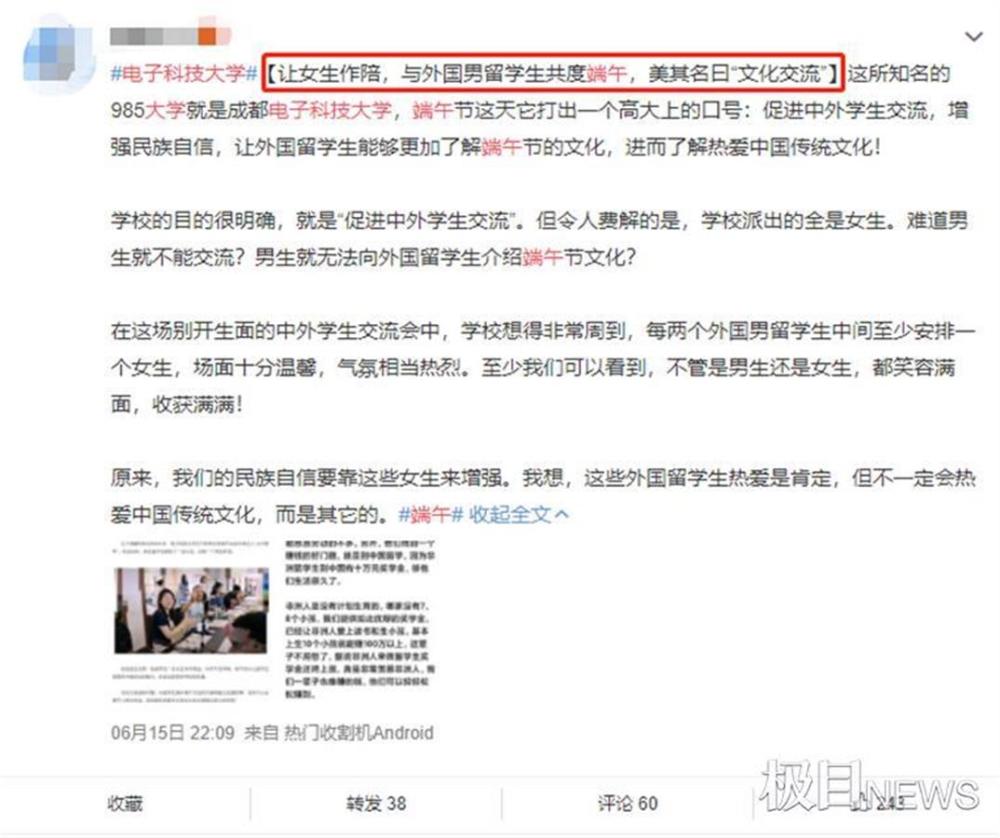Open the #端午# hashtag ending the post

pos(430,515)
